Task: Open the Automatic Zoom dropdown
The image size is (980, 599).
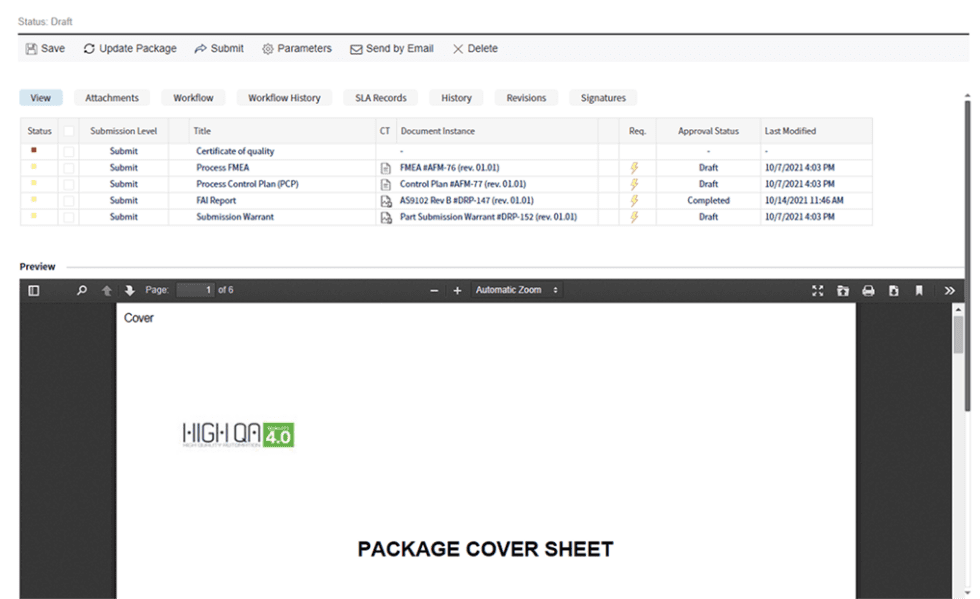Action: click(517, 290)
